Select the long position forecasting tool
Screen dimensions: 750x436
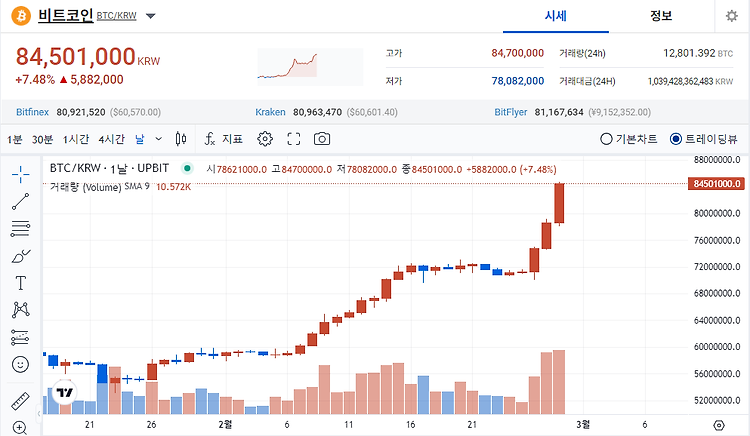point(21,338)
